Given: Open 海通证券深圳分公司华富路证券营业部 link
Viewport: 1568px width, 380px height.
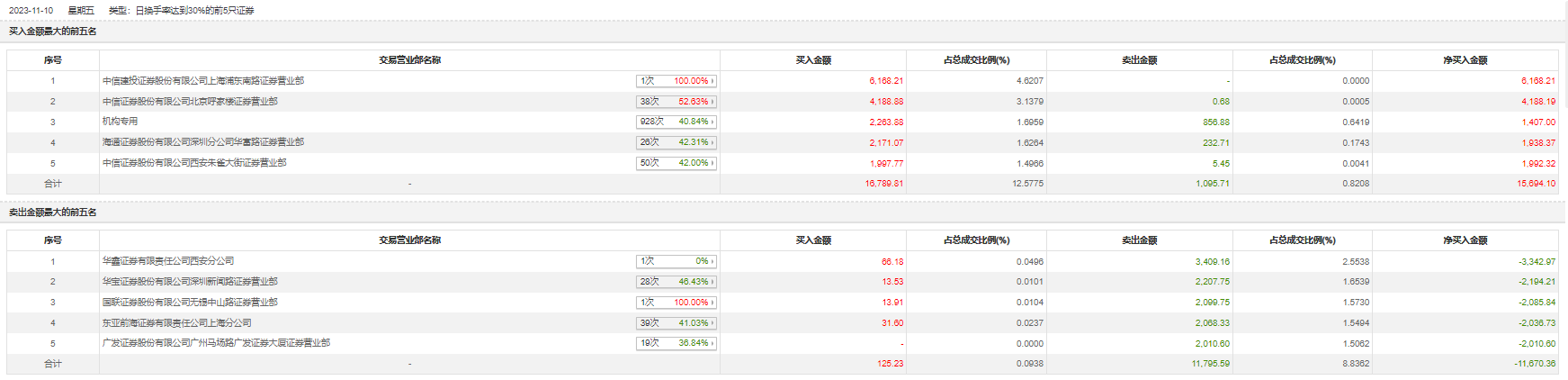Looking at the screenshot, I should pyautogui.click(x=203, y=142).
